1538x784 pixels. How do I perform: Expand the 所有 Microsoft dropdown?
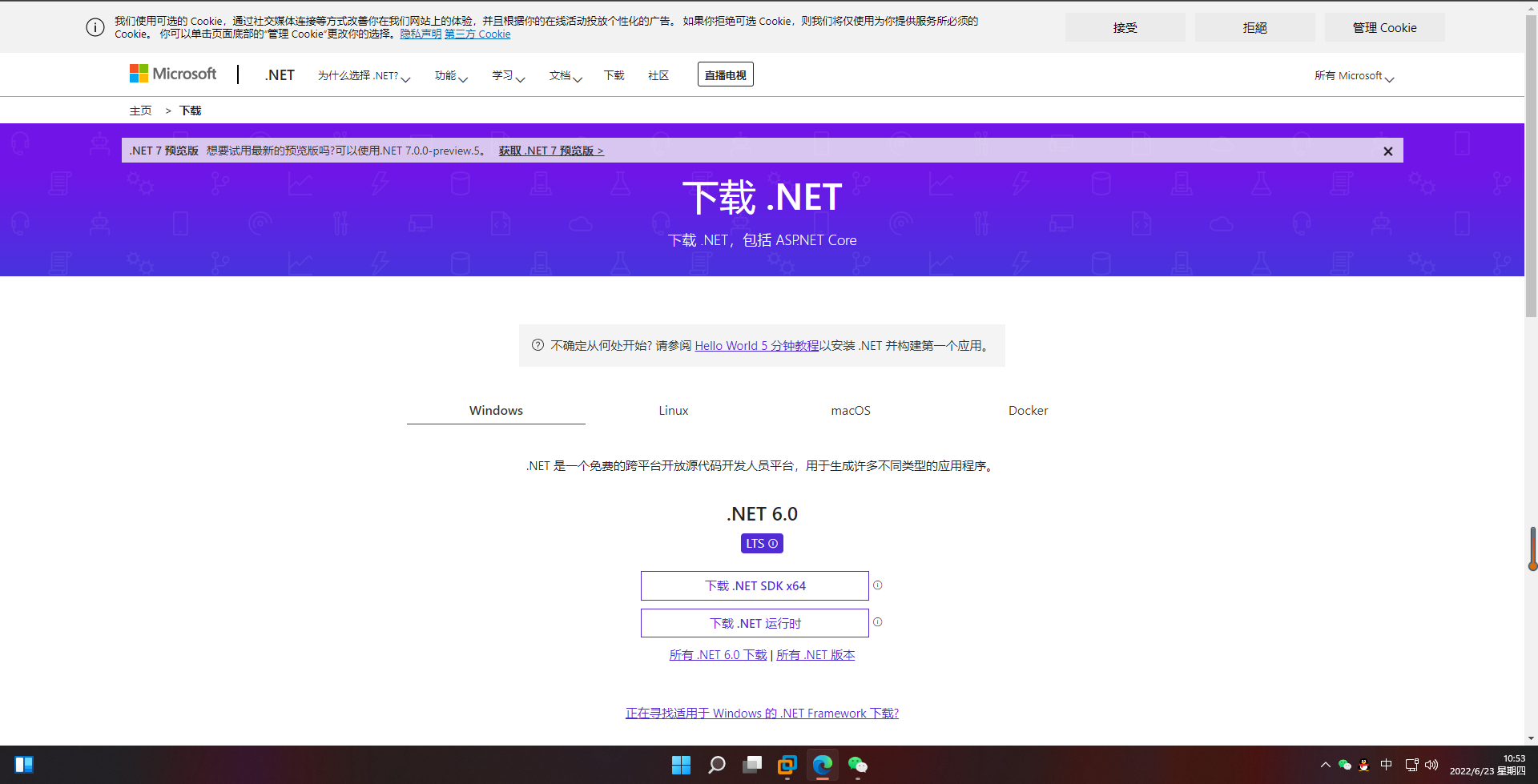(1354, 75)
